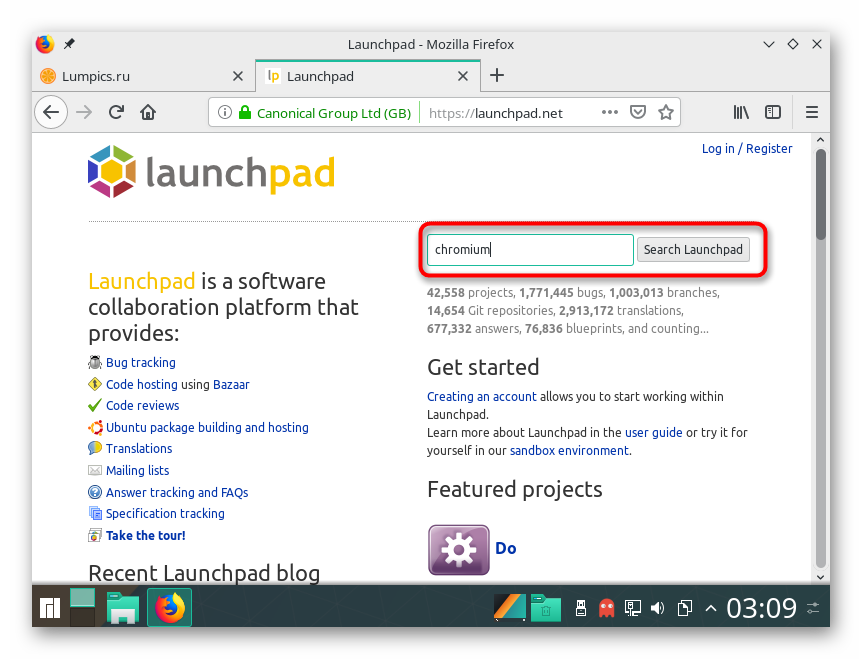Show site information via the info icon

coord(224,113)
